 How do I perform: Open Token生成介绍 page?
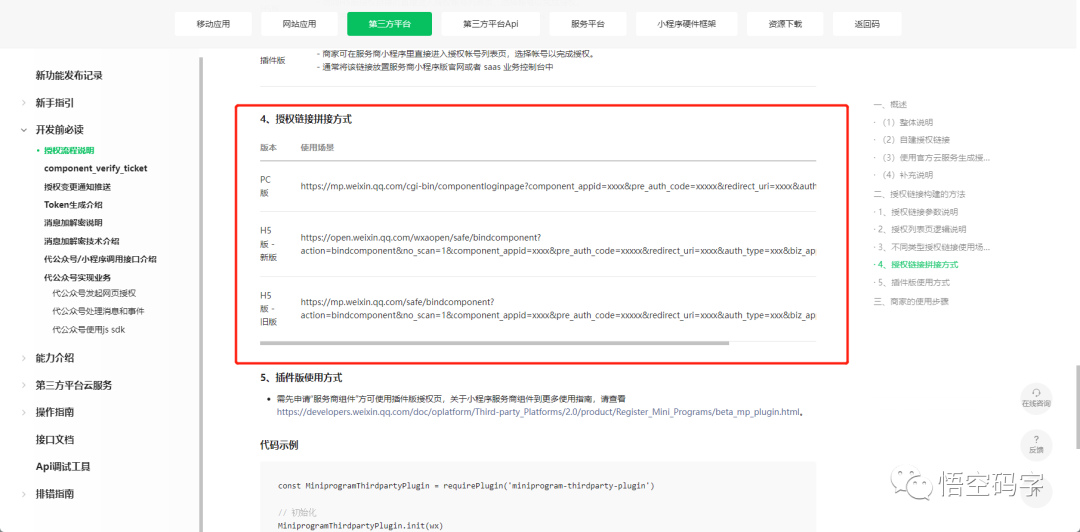pyautogui.click(x=73, y=205)
